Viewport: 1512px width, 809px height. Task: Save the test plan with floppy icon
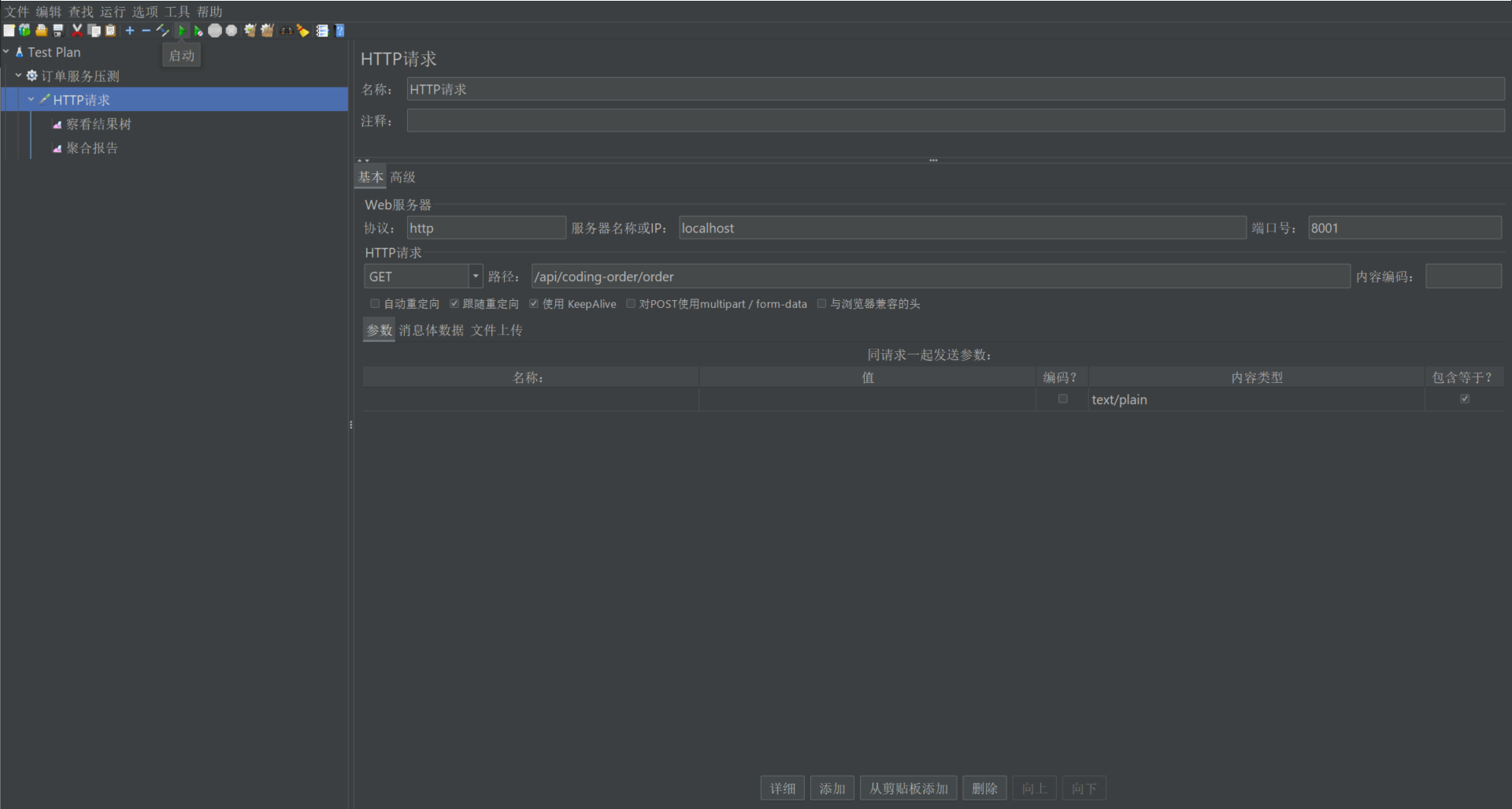tap(58, 31)
